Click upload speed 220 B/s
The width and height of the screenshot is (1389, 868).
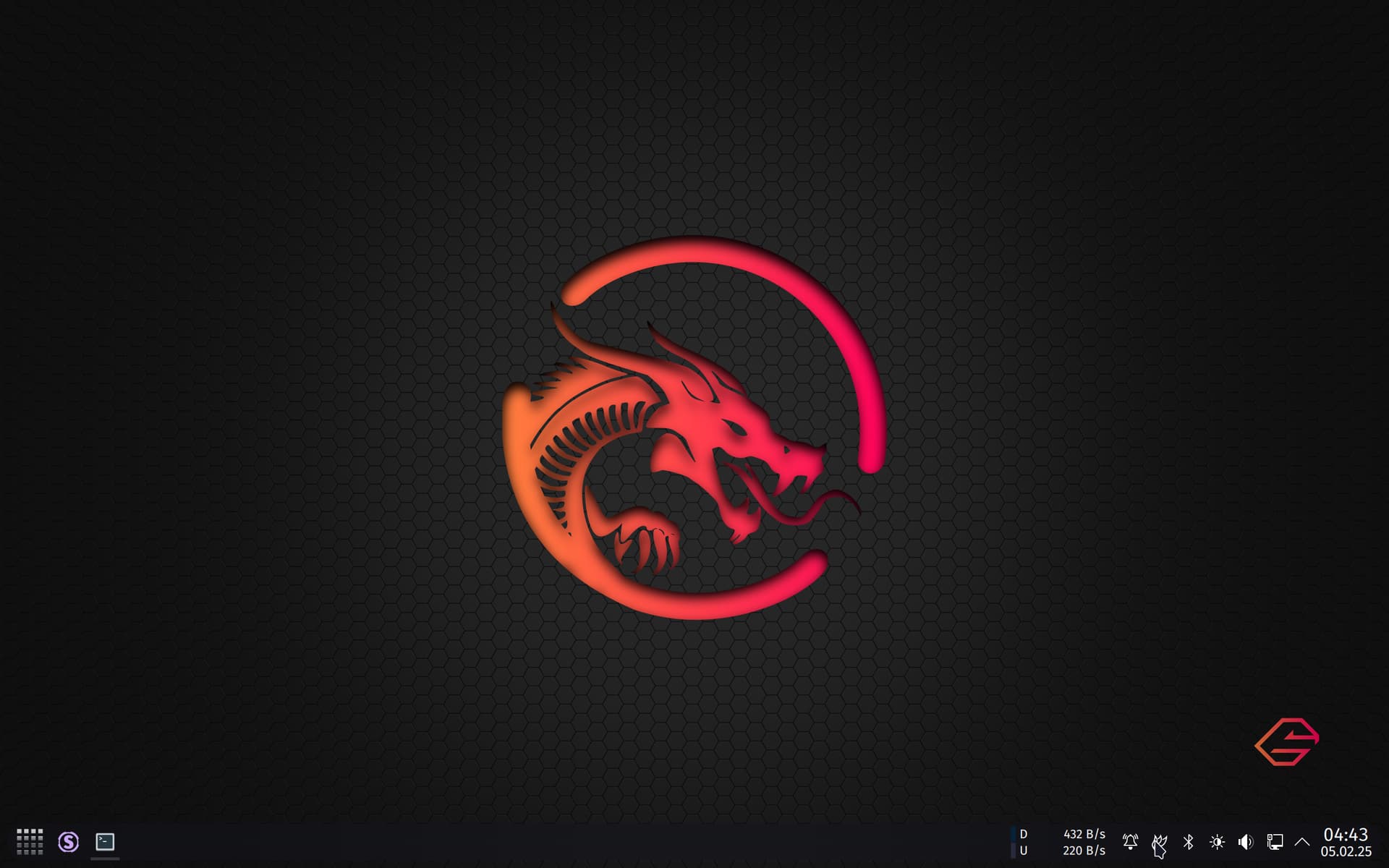point(1084,851)
